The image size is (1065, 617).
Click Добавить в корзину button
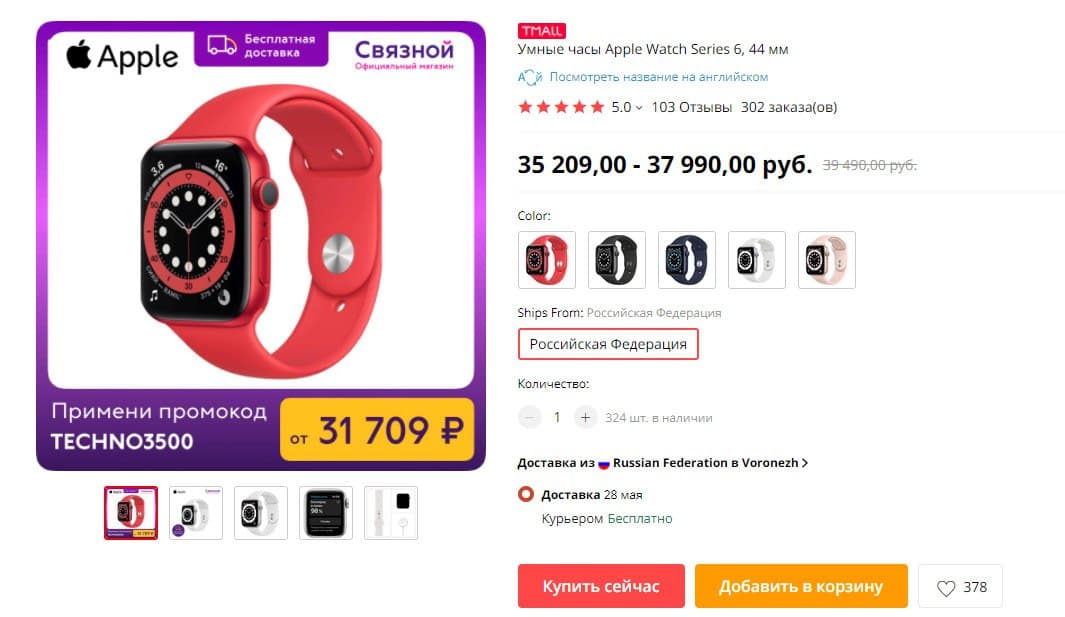click(801, 586)
